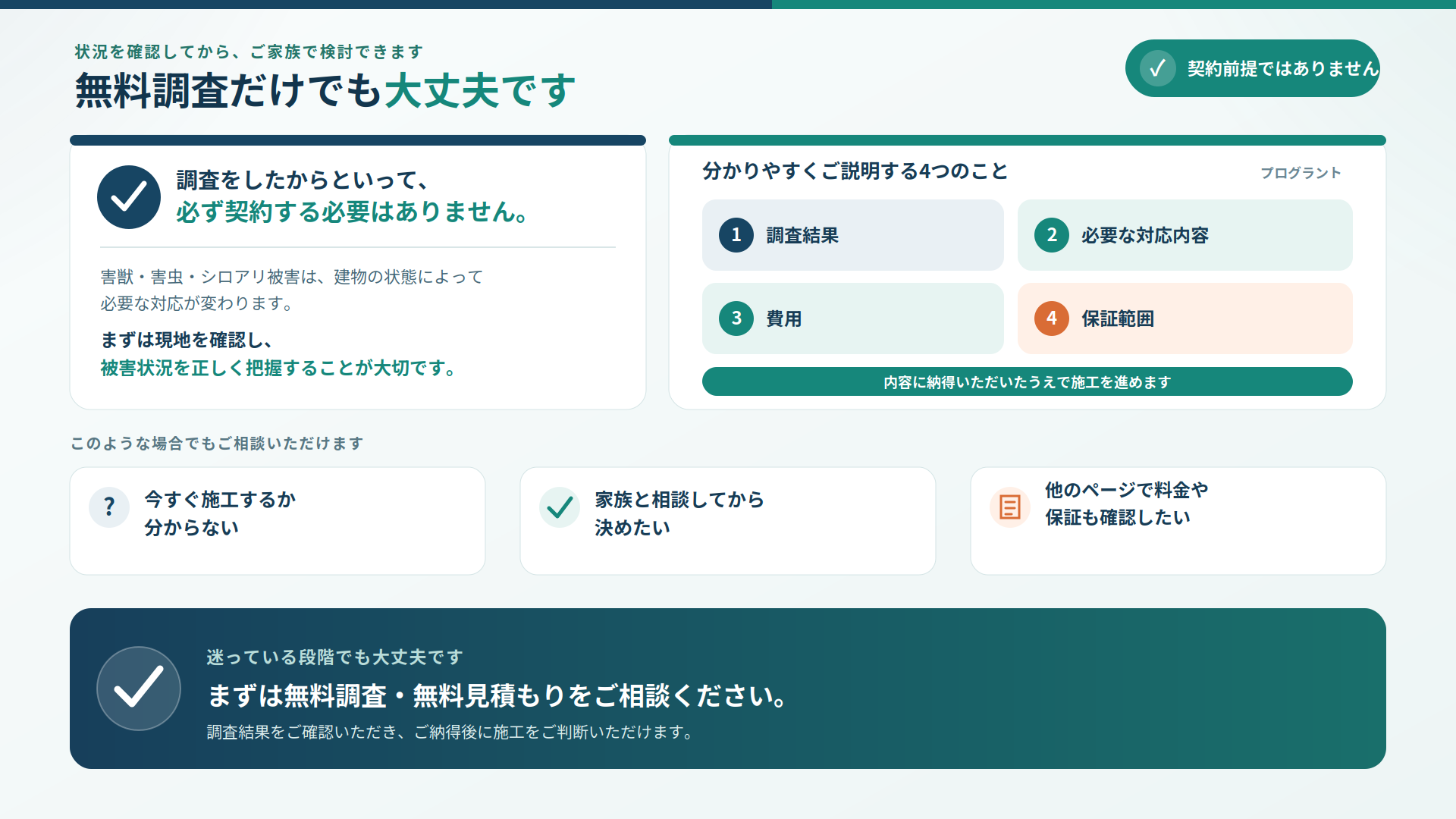The width and height of the screenshot is (1456, 819).
Task: Click the 内容に納得いただいたうえで施工を進めます green bar
Action: (x=1028, y=381)
